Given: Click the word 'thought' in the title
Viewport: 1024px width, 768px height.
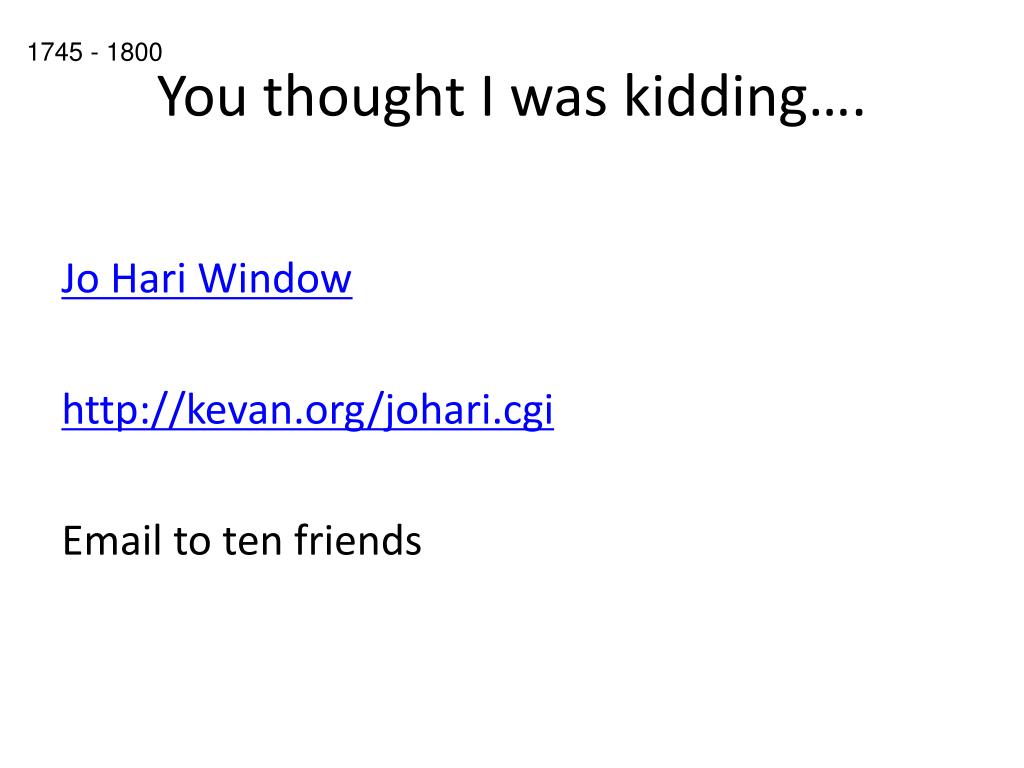Looking at the screenshot, I should click(x=364, y=98).
